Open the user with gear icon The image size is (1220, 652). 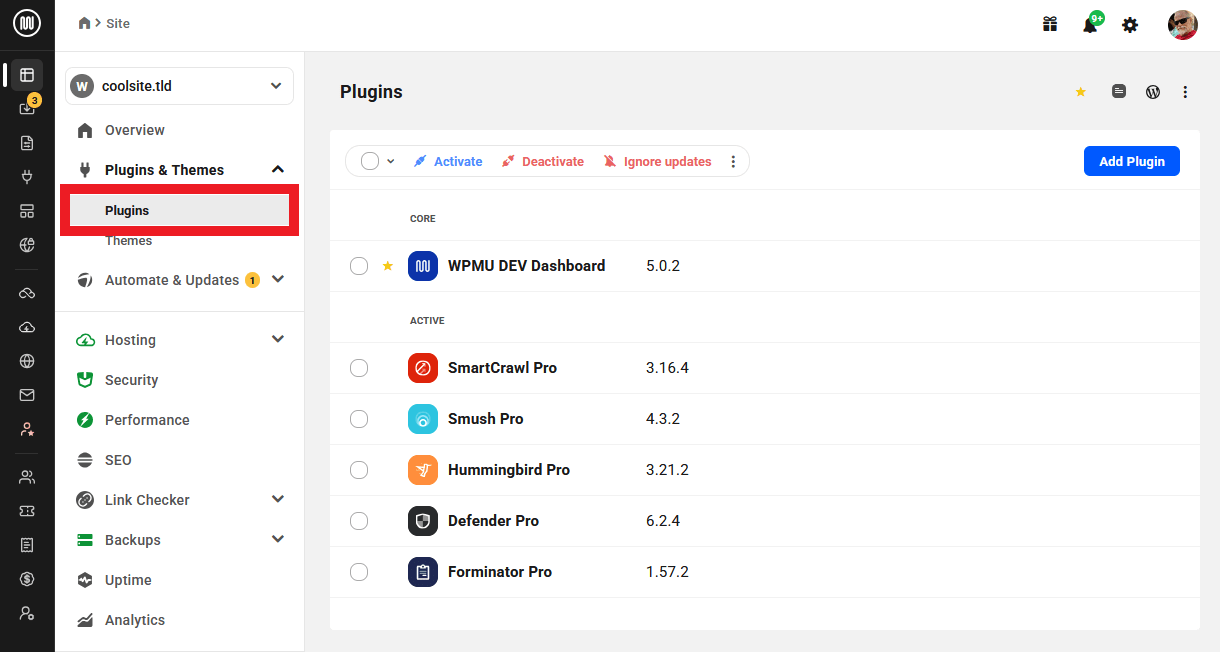[27, 613]
